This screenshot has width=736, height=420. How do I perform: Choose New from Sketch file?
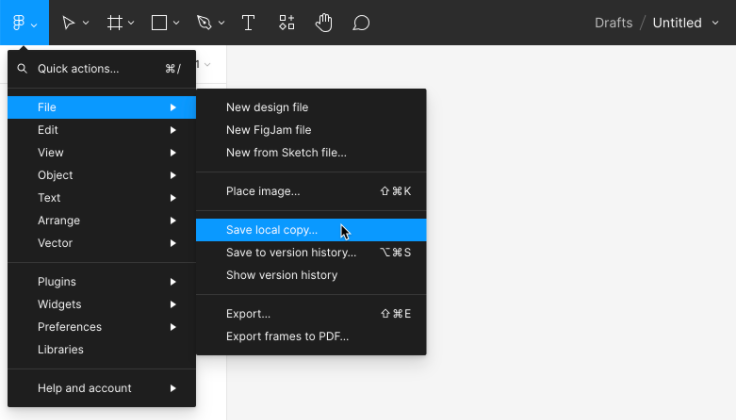pyautogui.click(x=311, y=153)
